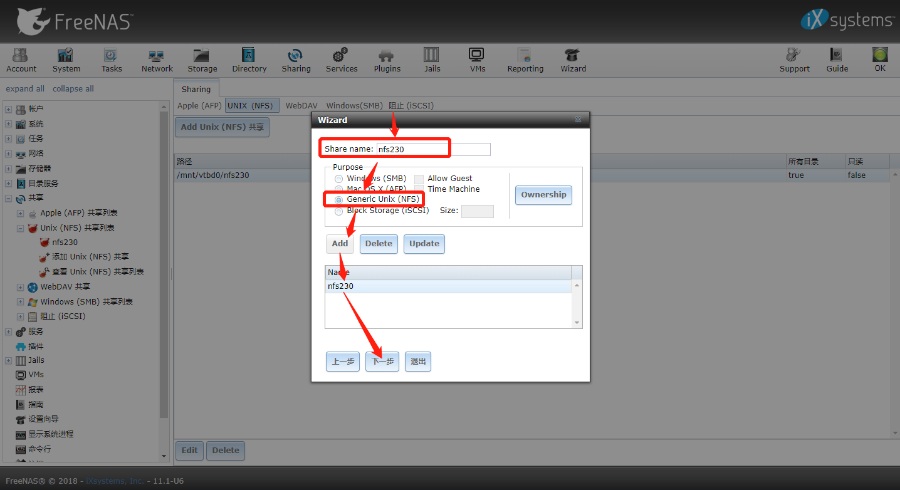Open the Account toolbar icon
The height and width of the screenshot is (490, 900).
21,60
